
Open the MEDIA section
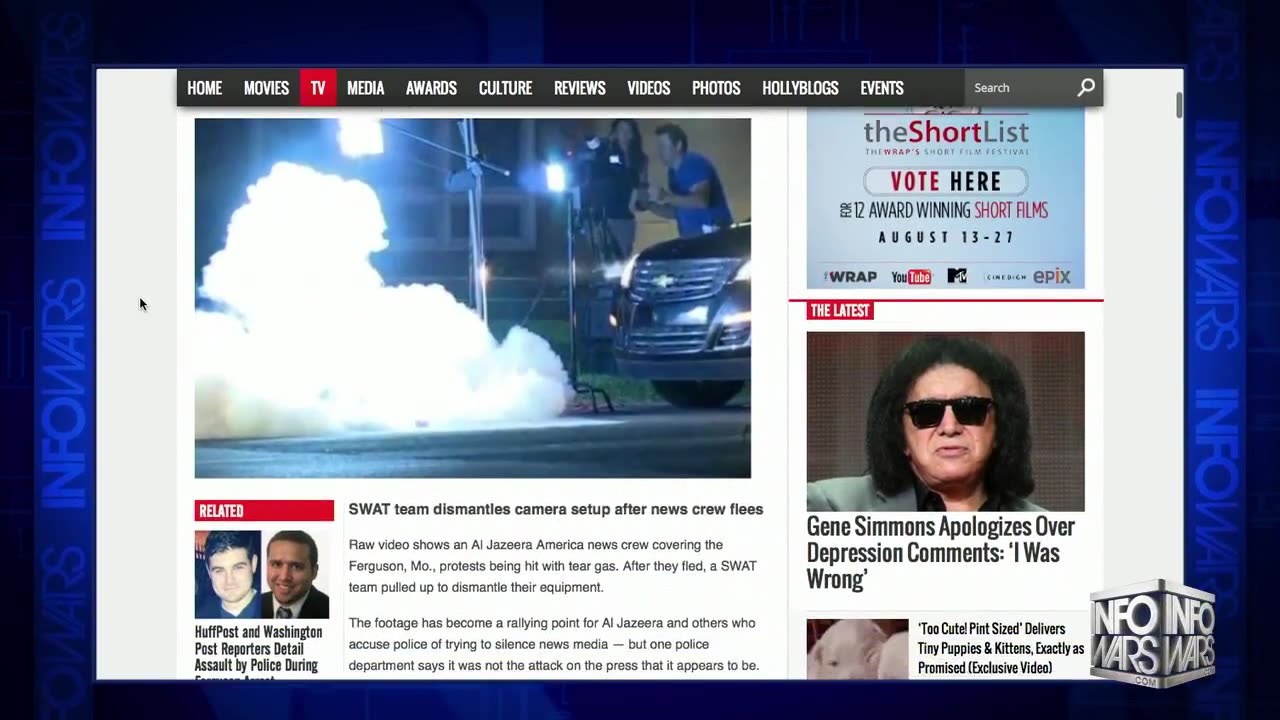[365, 88]
